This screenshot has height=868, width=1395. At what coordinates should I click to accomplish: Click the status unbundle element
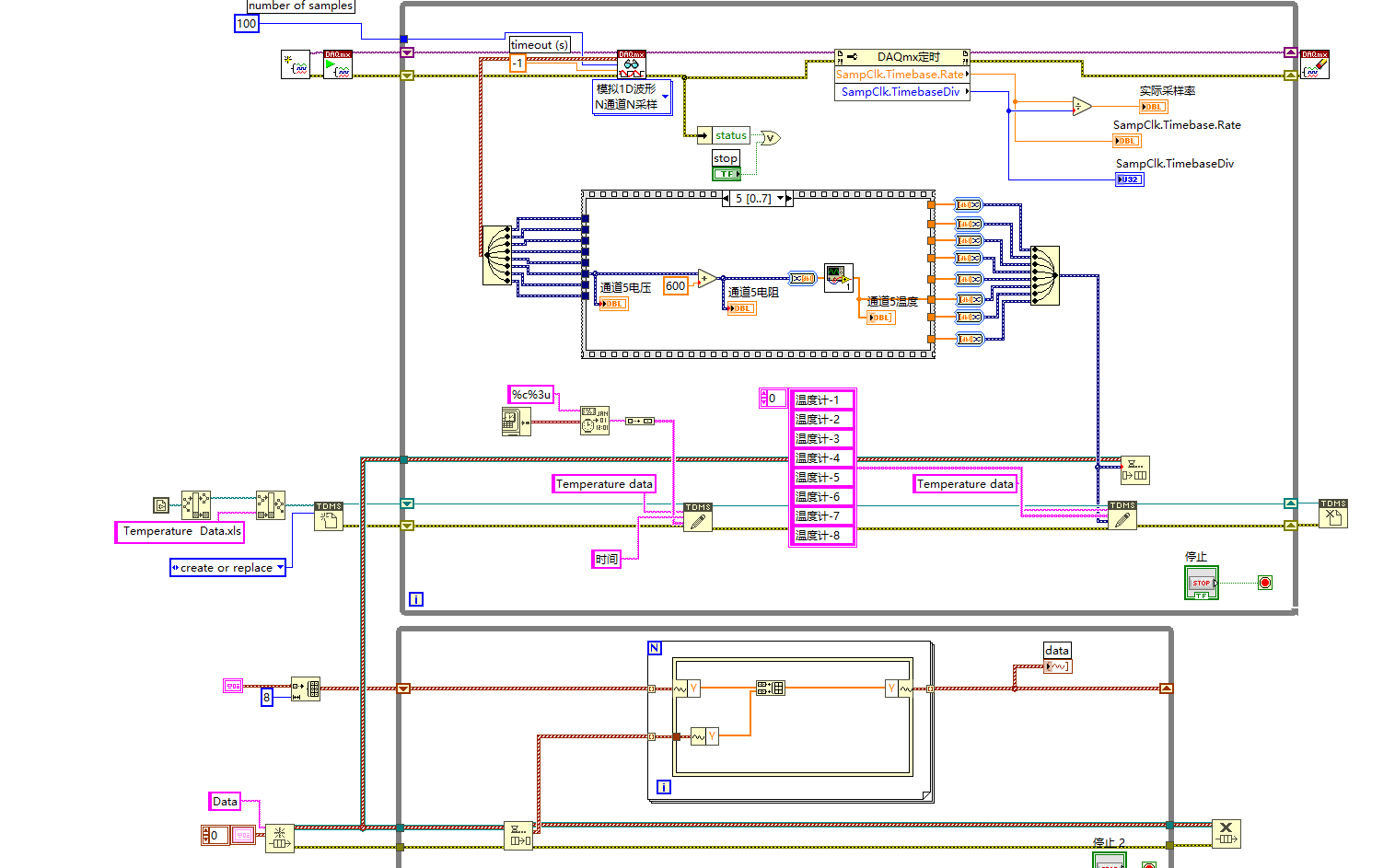725,135
